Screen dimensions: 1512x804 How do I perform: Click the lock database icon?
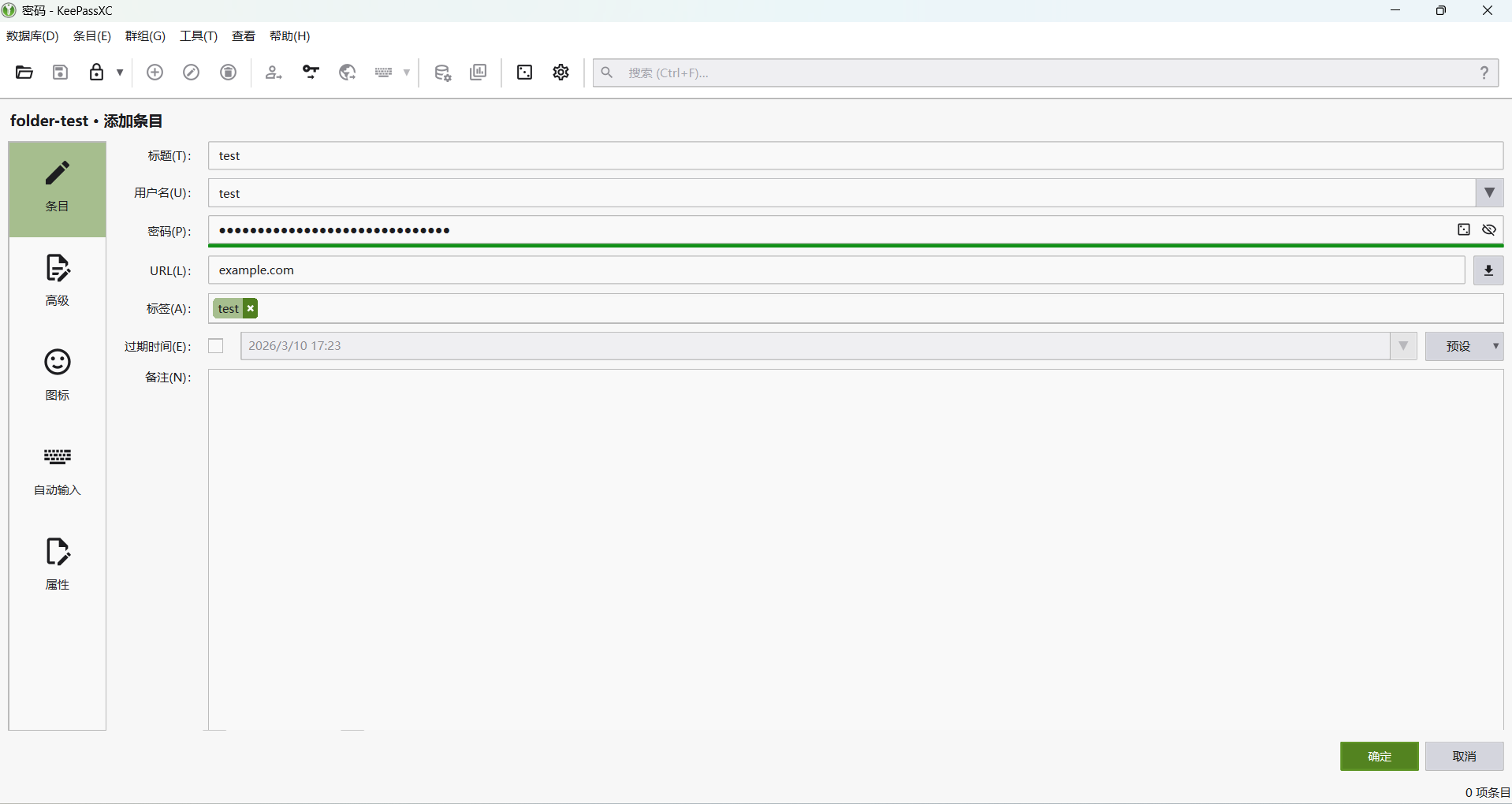point(96,73)
